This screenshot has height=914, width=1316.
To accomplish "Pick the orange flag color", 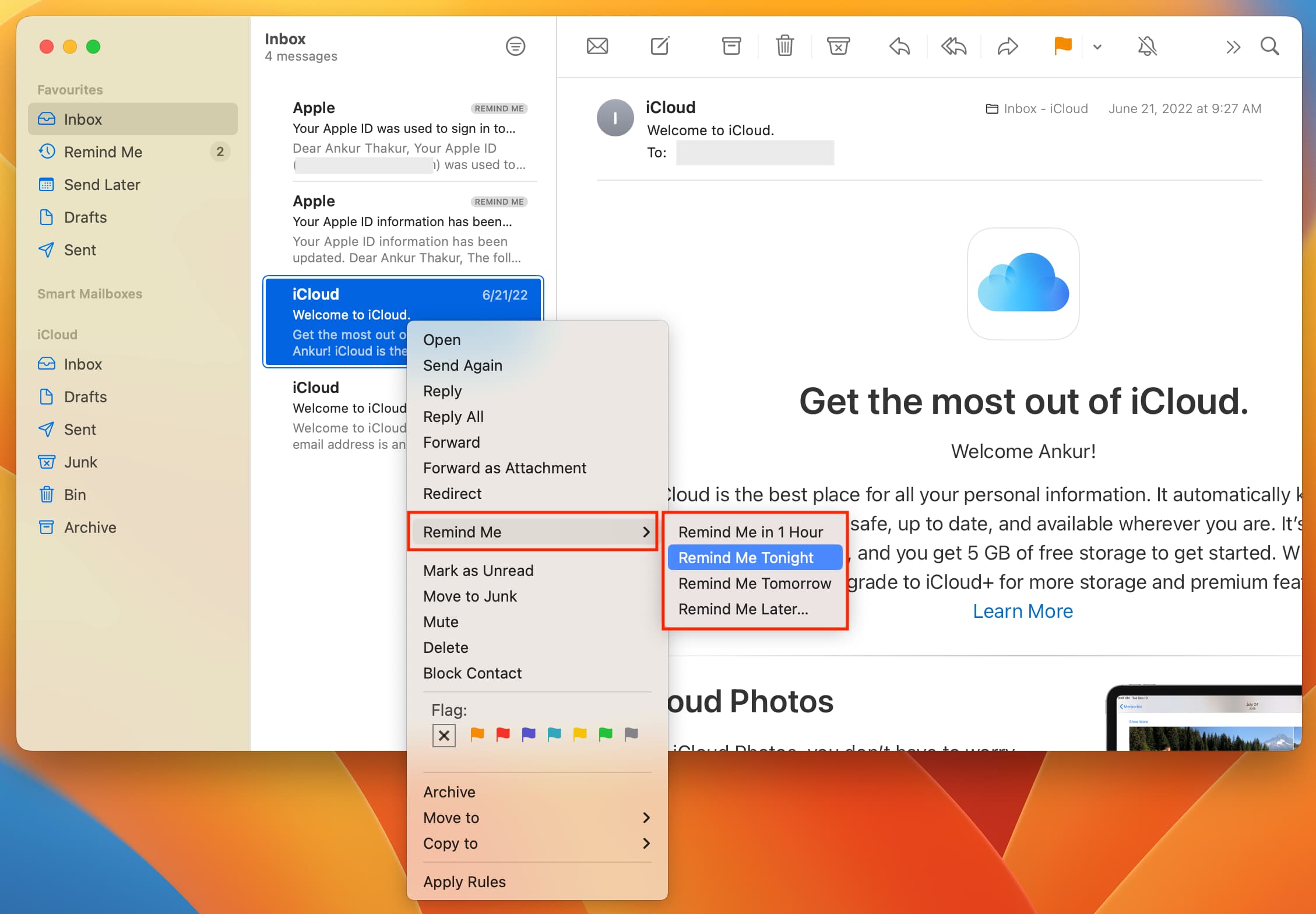I will coord(477,734).
